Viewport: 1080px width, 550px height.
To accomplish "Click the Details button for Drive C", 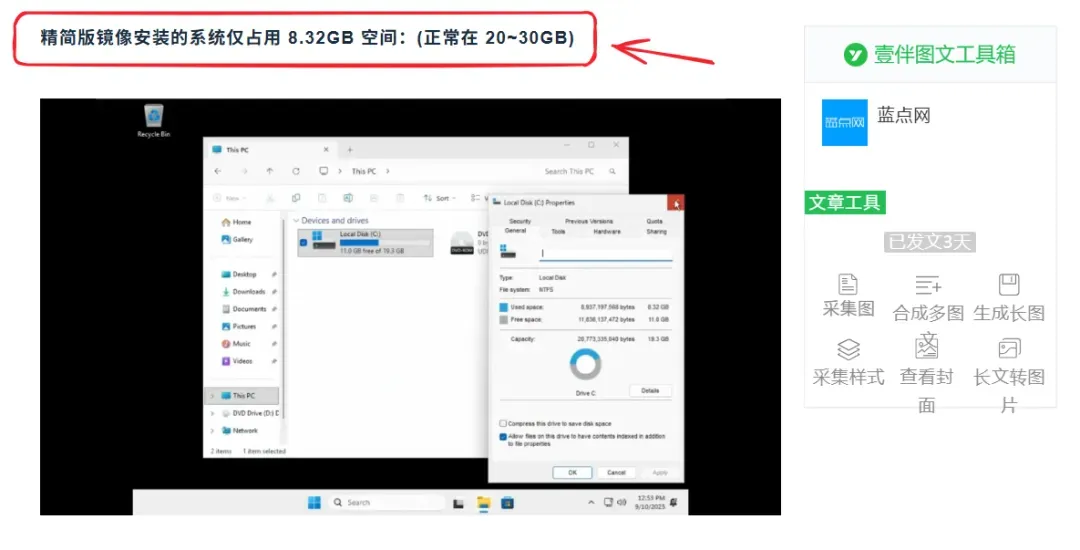I will click(x=650, y=390).
